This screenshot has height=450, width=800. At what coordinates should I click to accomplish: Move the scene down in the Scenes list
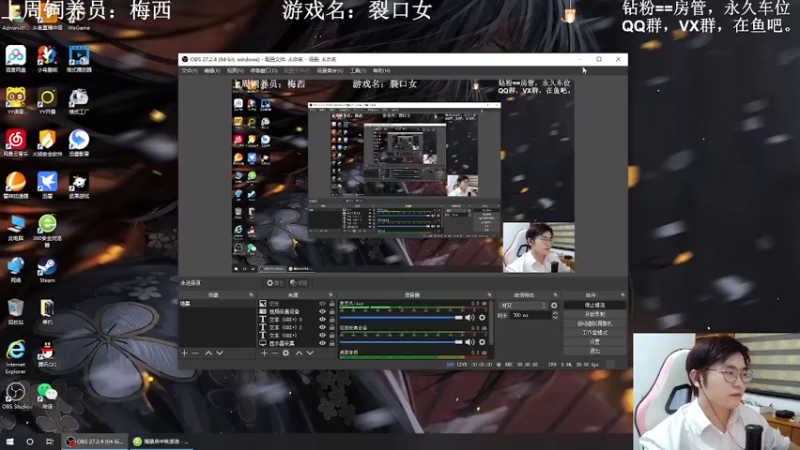point(219,353)
